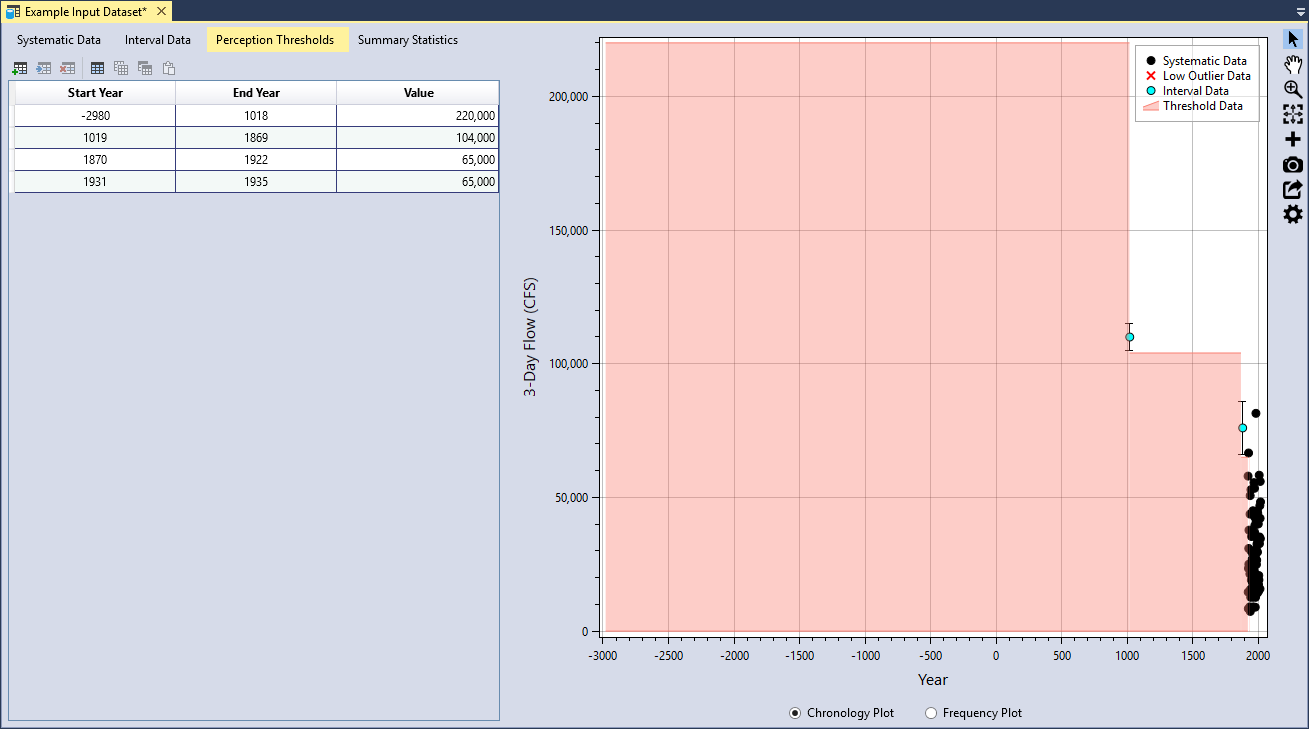Viewport: 1309px width, 729px height.
Task: Go to the Summary Statistics tab
Action: point(408,40)
